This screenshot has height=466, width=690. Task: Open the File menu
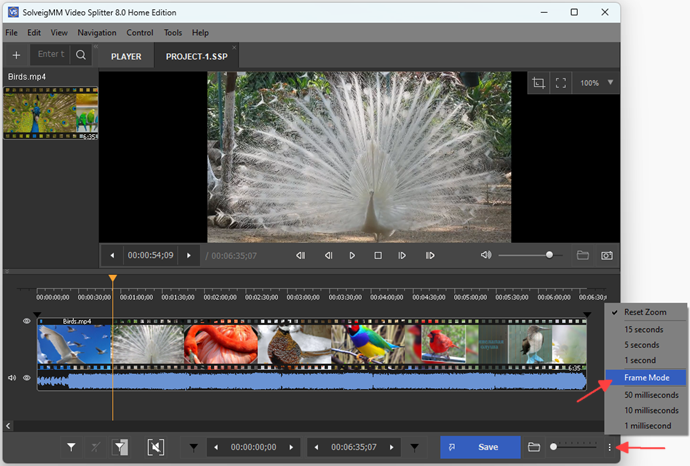tap(11, 33)
